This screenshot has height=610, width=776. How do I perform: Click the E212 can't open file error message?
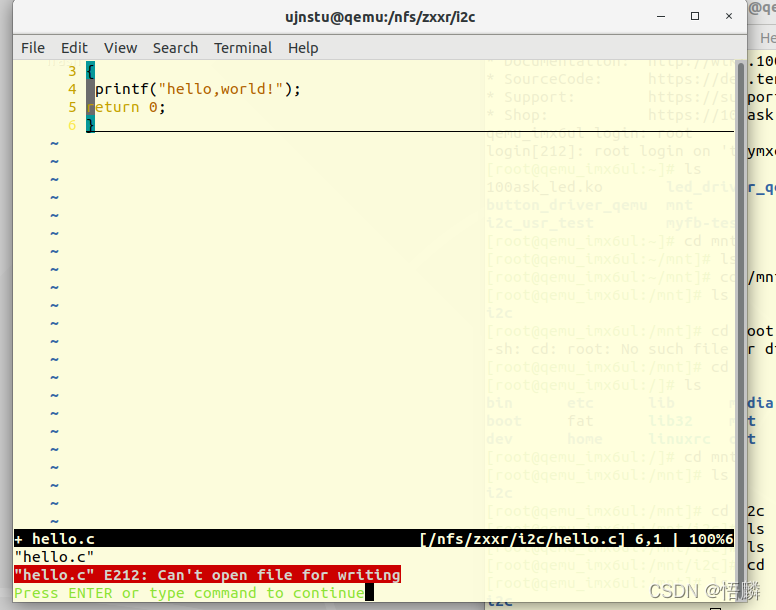pyautogui.click(x=207, y=575)
